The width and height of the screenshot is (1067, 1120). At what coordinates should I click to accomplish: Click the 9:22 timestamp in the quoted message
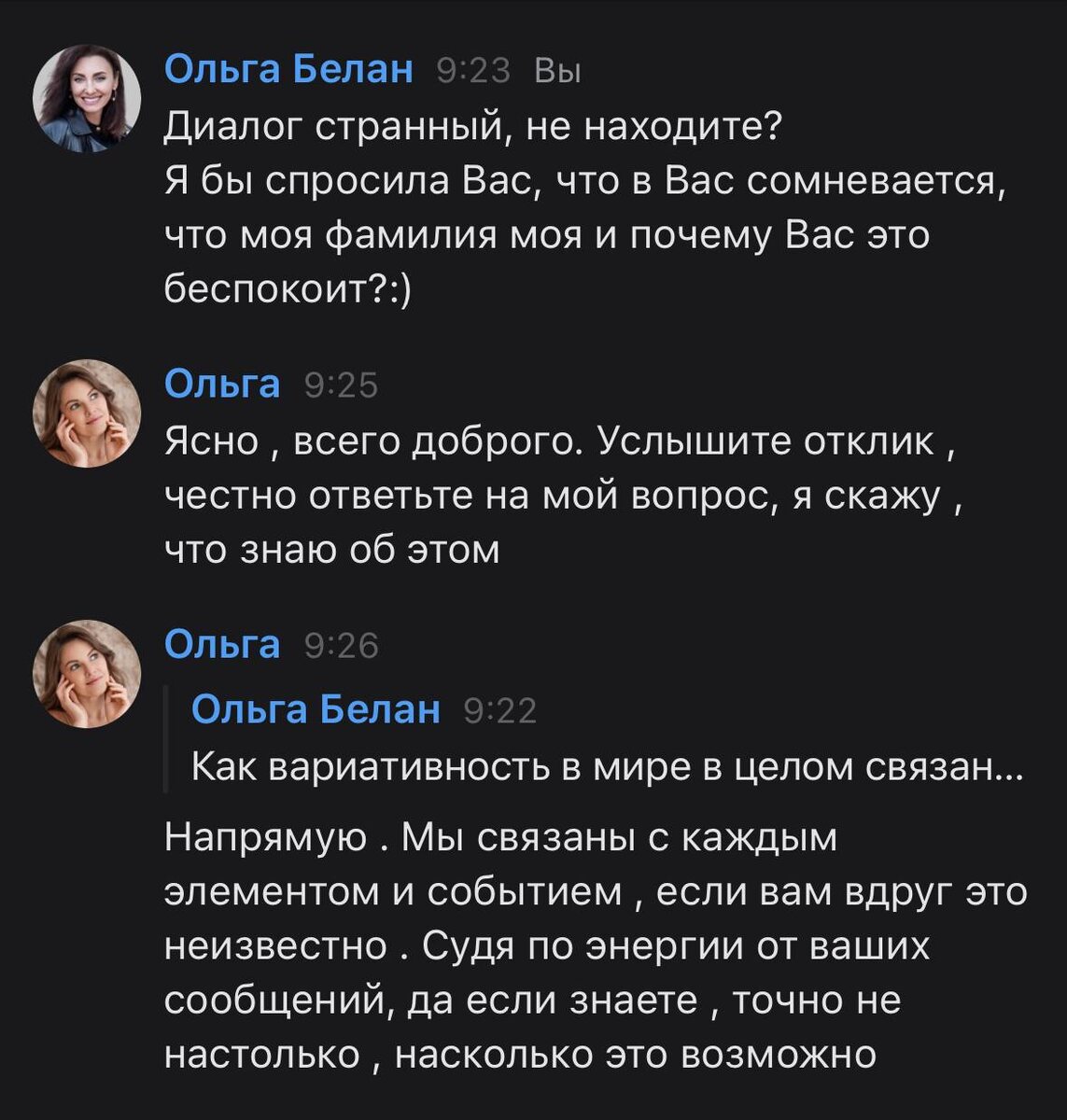coord(499,709)
